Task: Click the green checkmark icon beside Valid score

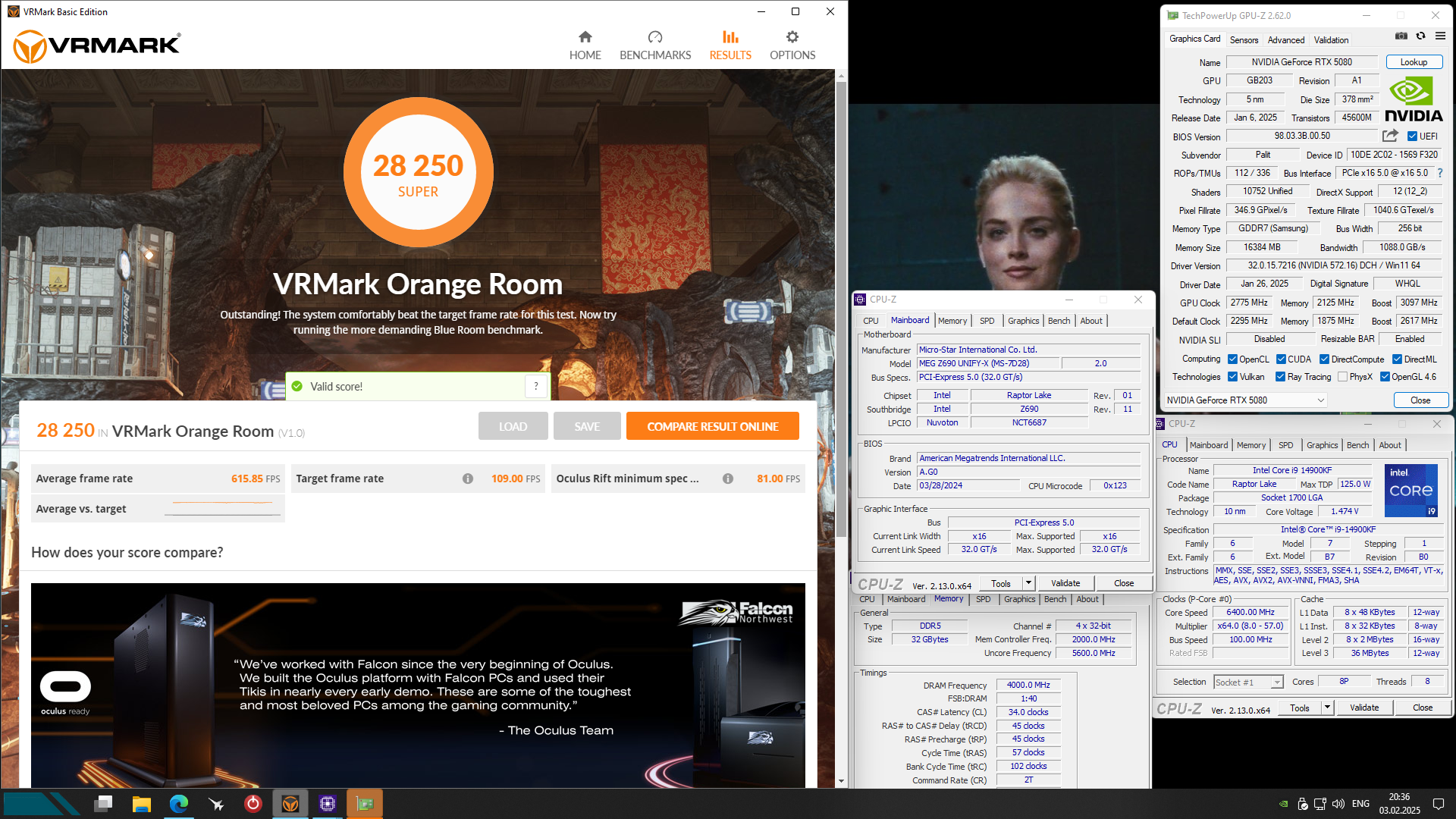Action: coord(297,386)
